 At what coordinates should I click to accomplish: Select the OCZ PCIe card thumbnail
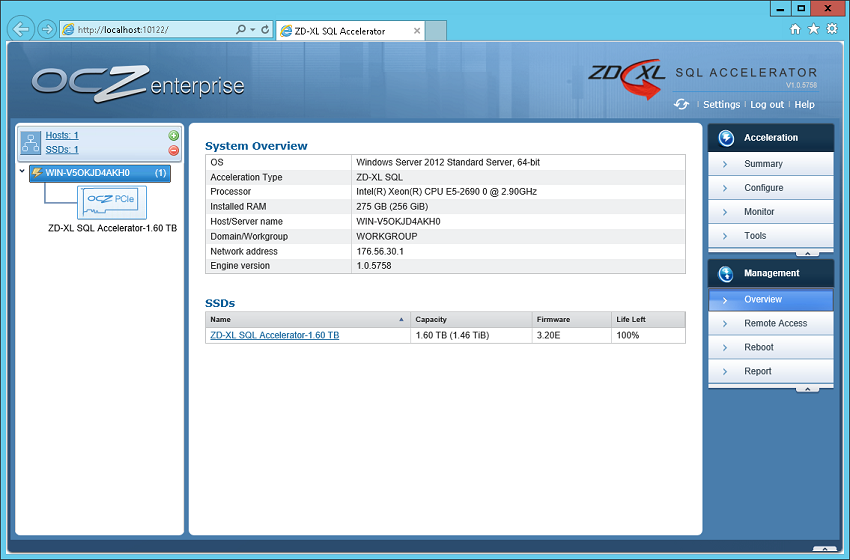point(112,202)
